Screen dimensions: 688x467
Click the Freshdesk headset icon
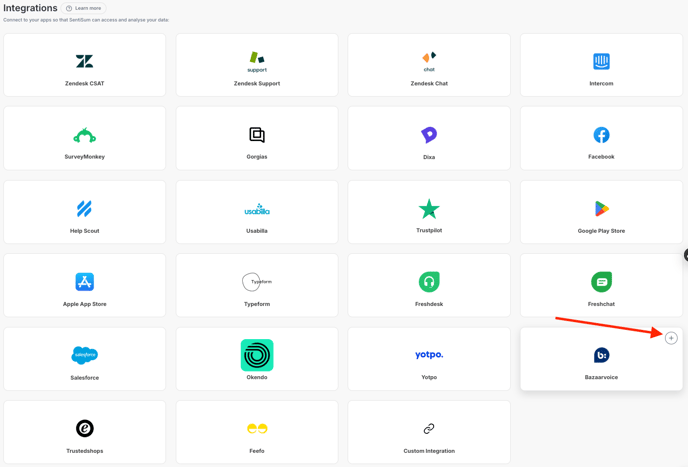click(x=429, y=282)
